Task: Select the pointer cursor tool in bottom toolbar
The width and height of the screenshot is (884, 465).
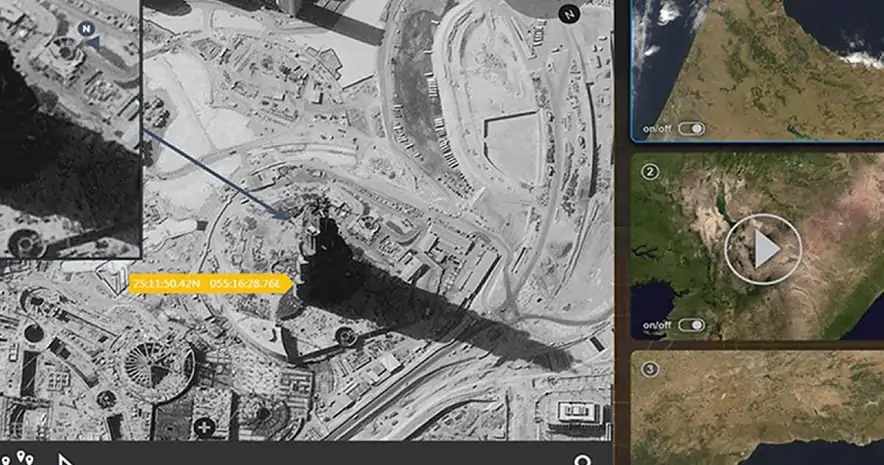Action: coord(65,459)
